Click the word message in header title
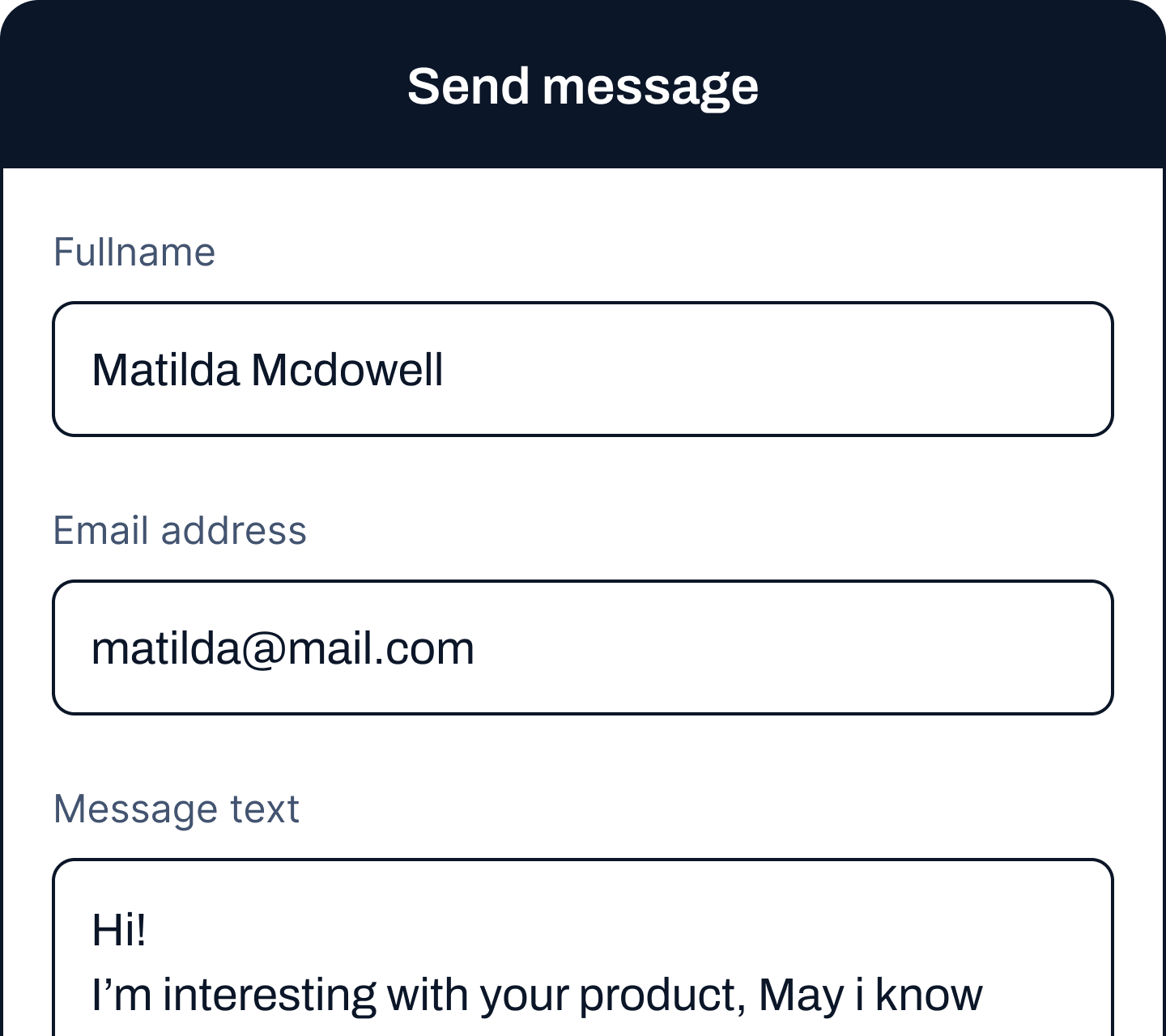The height and width of the screenshot is (1036, 1166). [650, 86]
